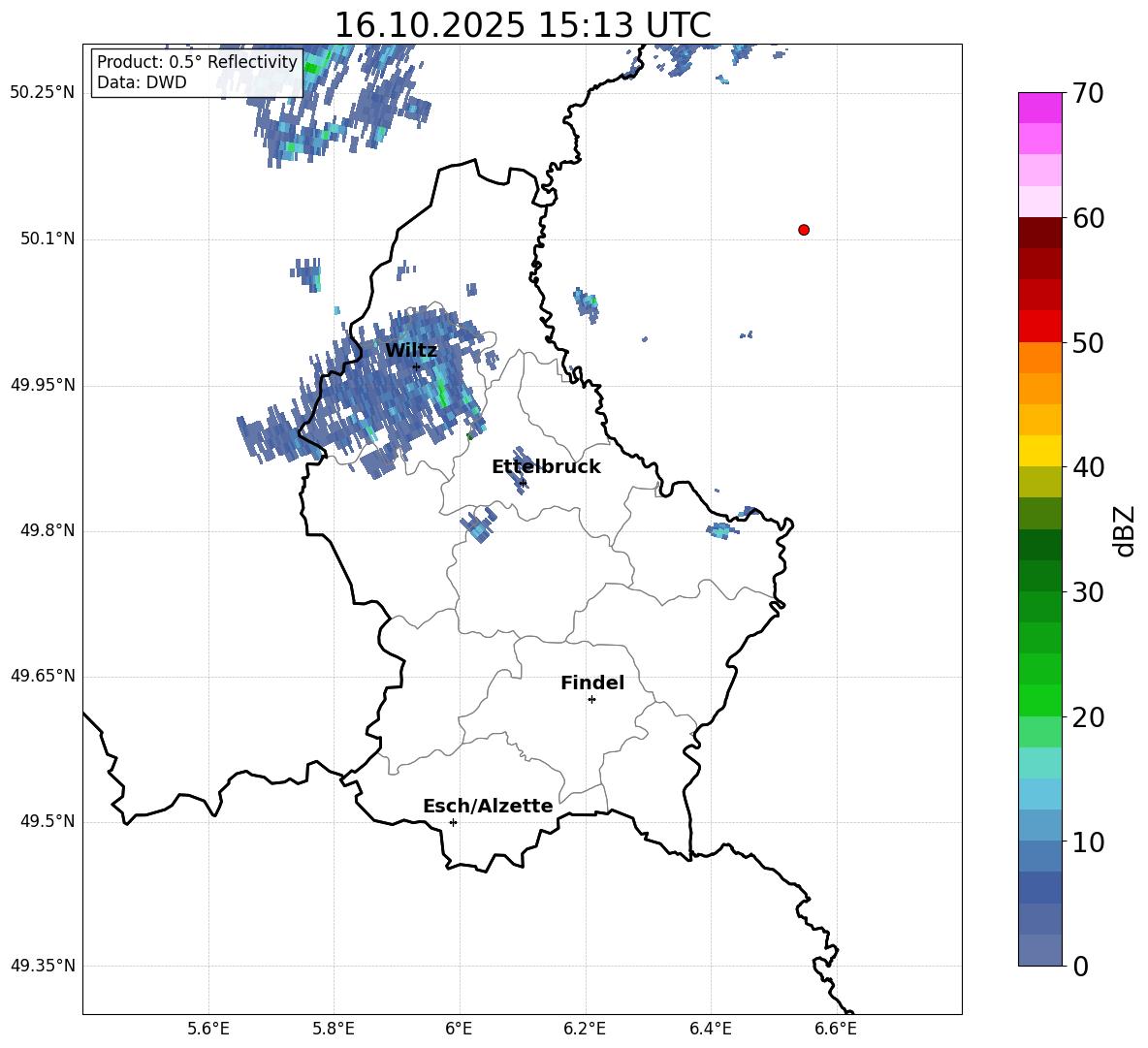This screenshot has height=1048, width=1148.
Task: Click the 10 colorbar tick label
Action: 1088,842
